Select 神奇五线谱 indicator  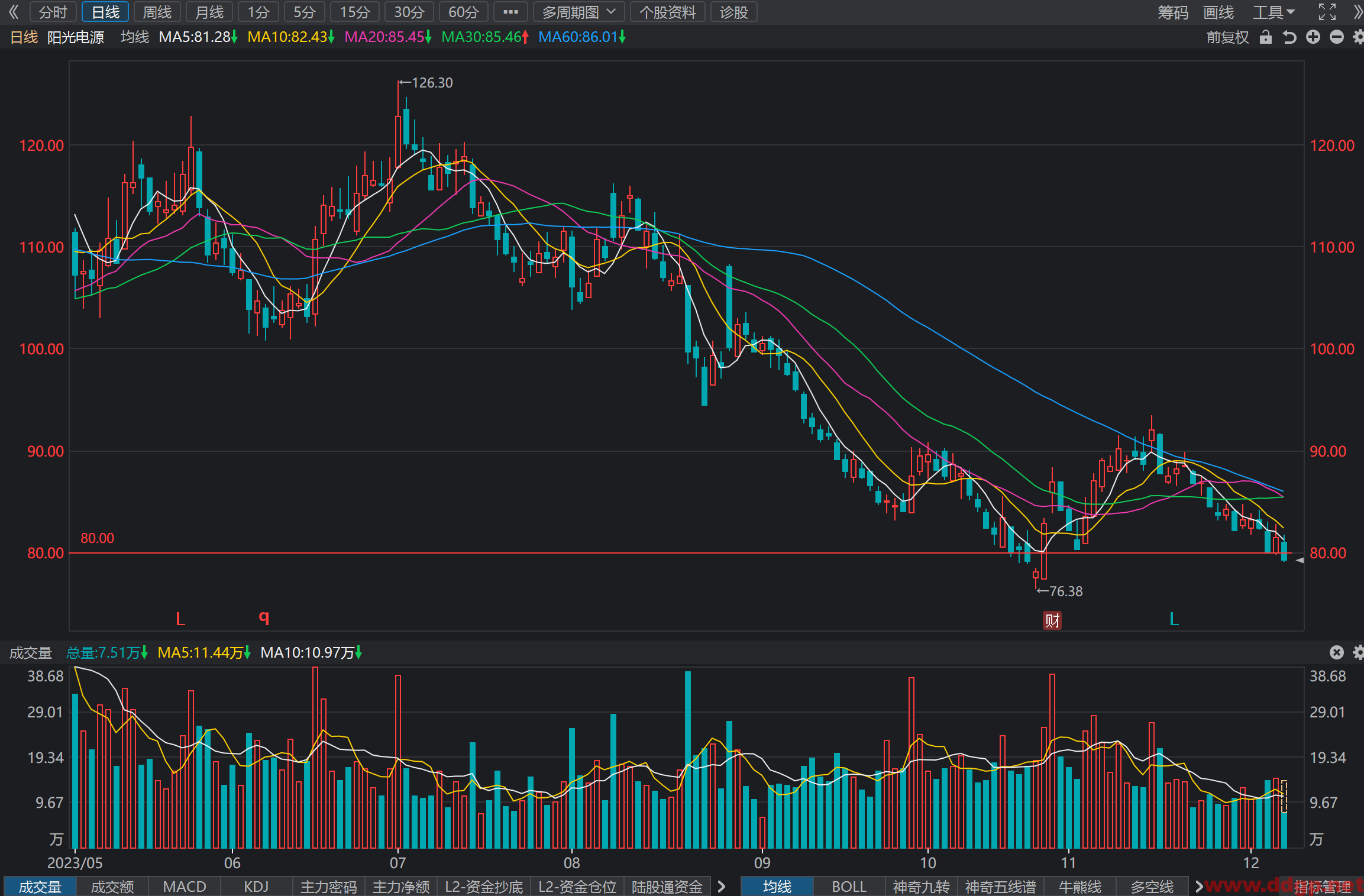click(x=1001, y=887)
